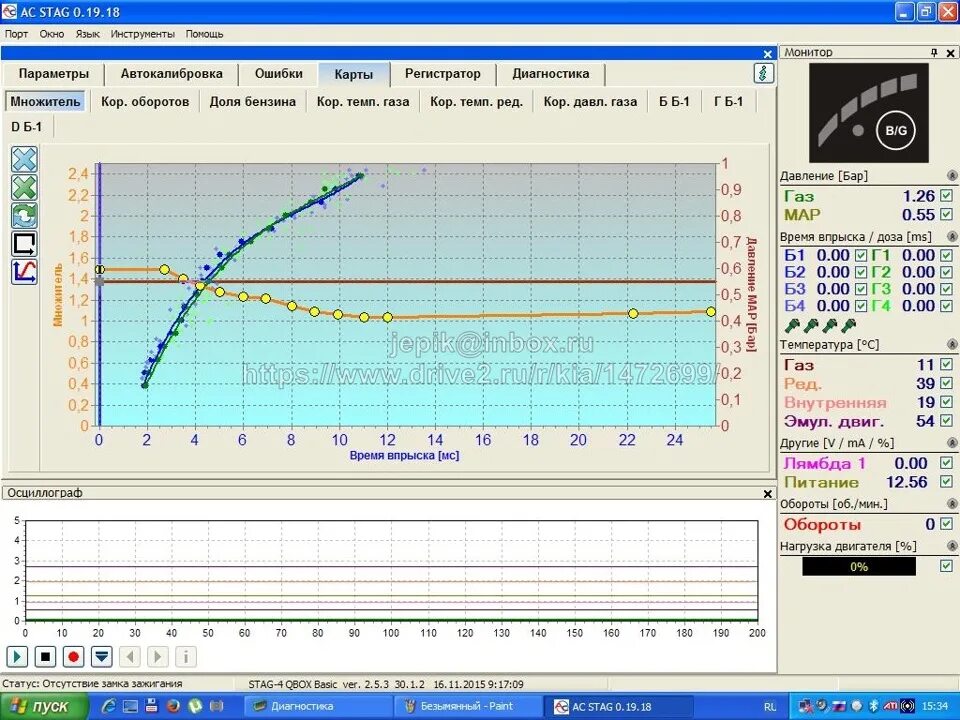
Task: Open the Кор. оборотов map tab
Action: click(x=145, y=102)
